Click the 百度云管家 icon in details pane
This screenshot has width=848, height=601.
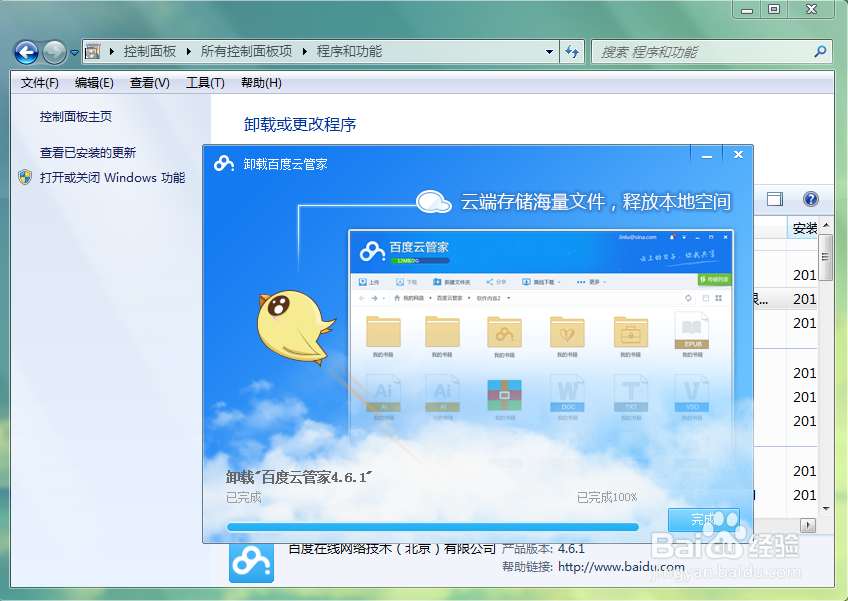(x=251, y=563)
